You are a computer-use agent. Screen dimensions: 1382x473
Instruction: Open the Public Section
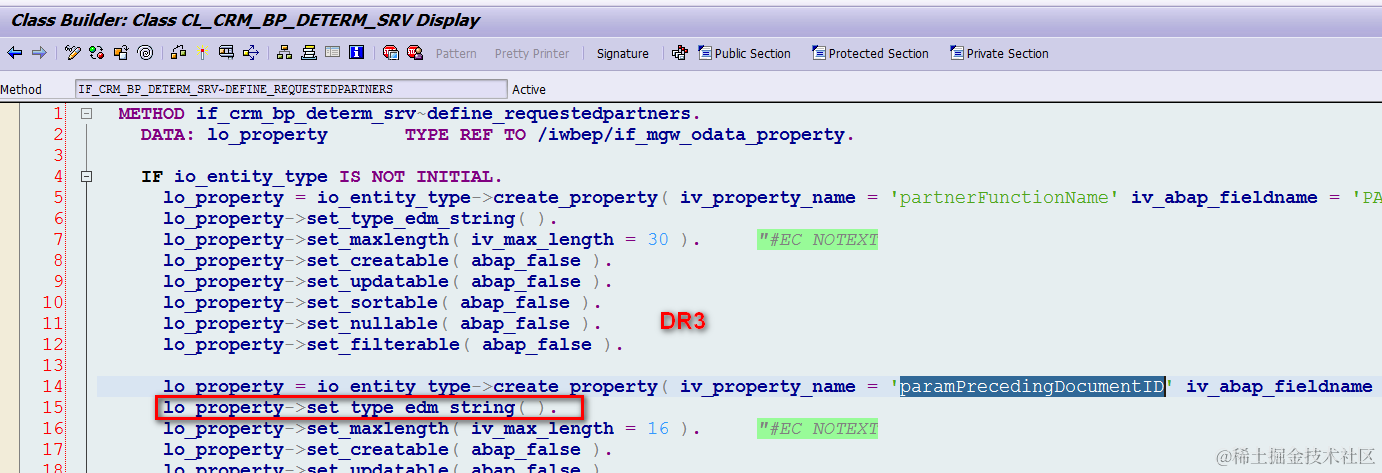click(744, 54)
